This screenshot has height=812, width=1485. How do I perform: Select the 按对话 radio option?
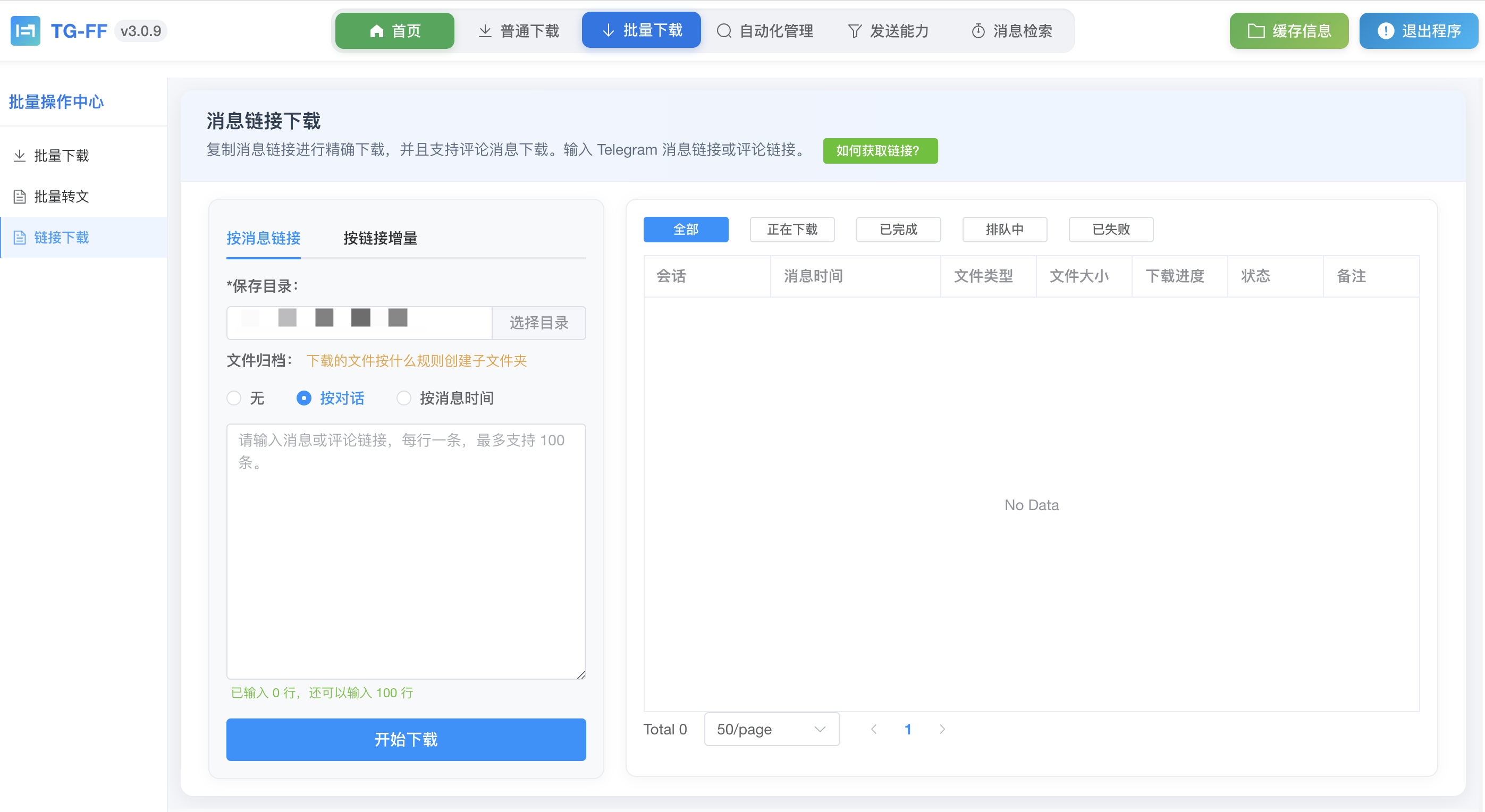[x=305, y=398]
